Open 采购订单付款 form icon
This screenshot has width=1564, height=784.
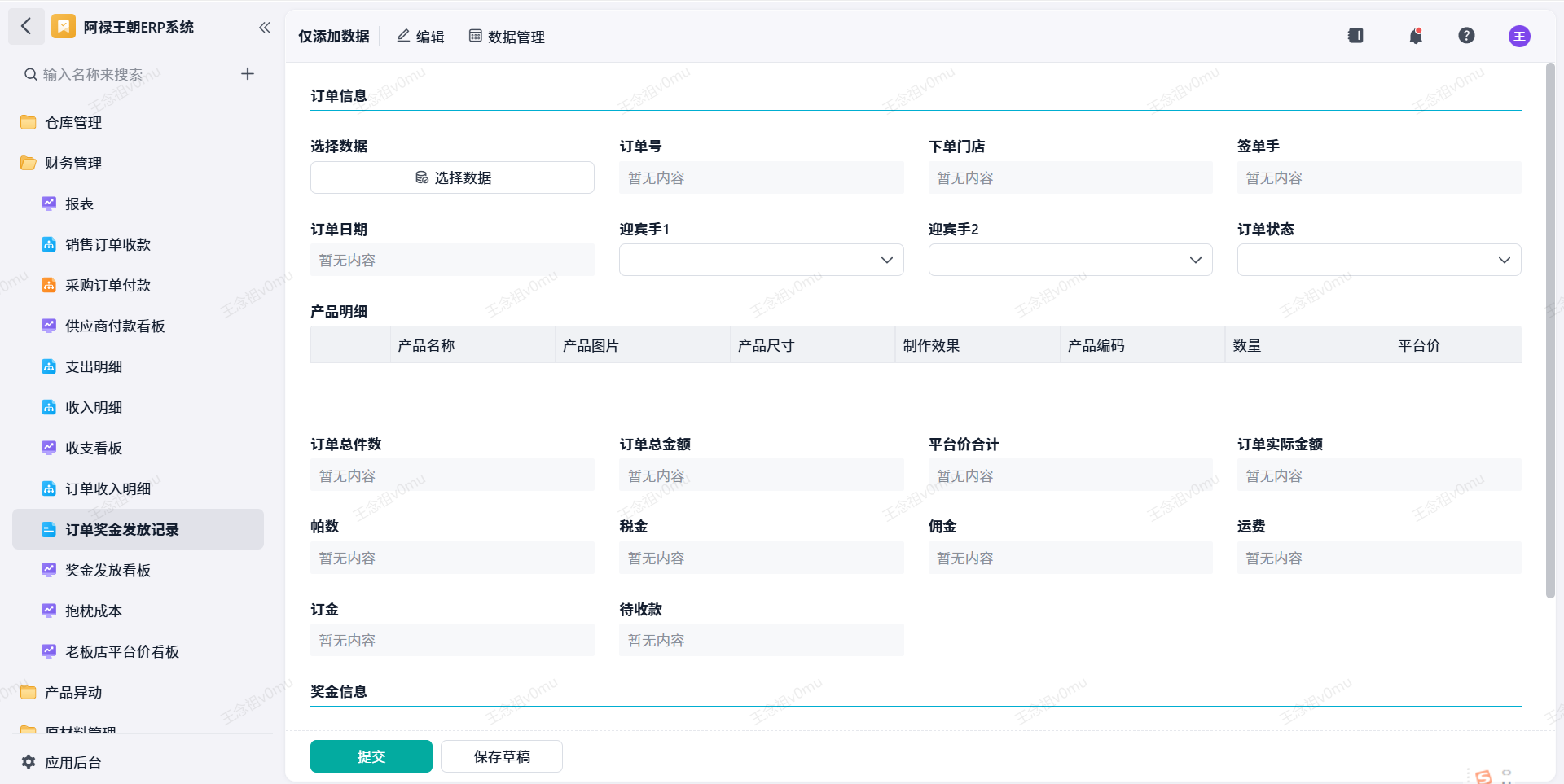49,285
